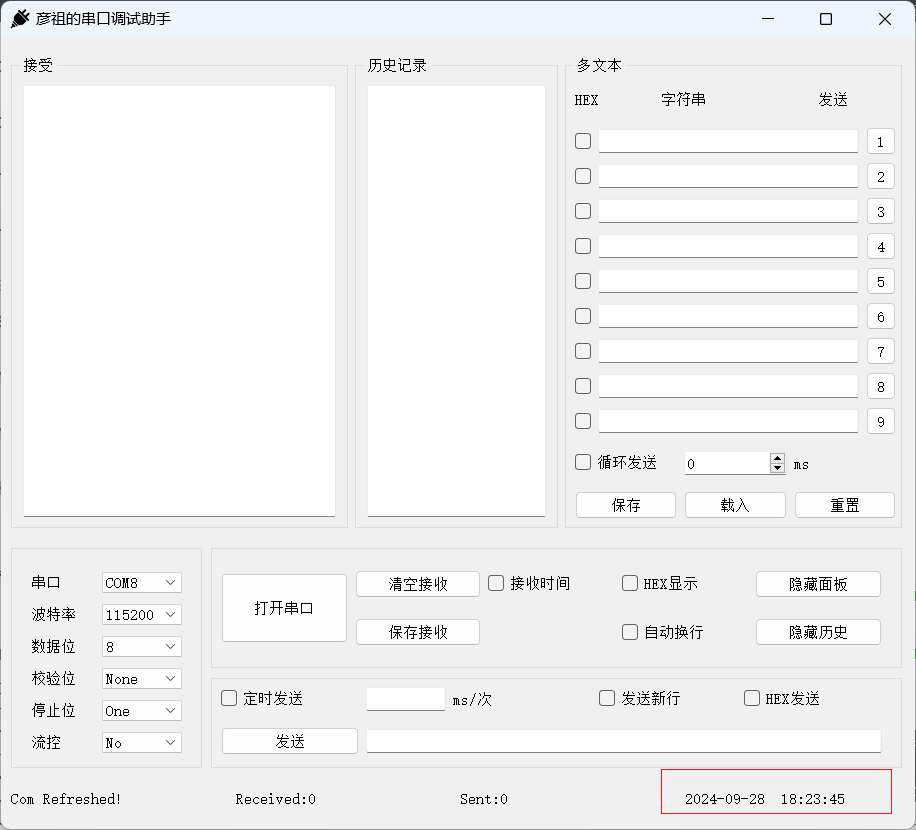Click the 打开串口 button
This screenshot has width=916, height=830.
284,608
